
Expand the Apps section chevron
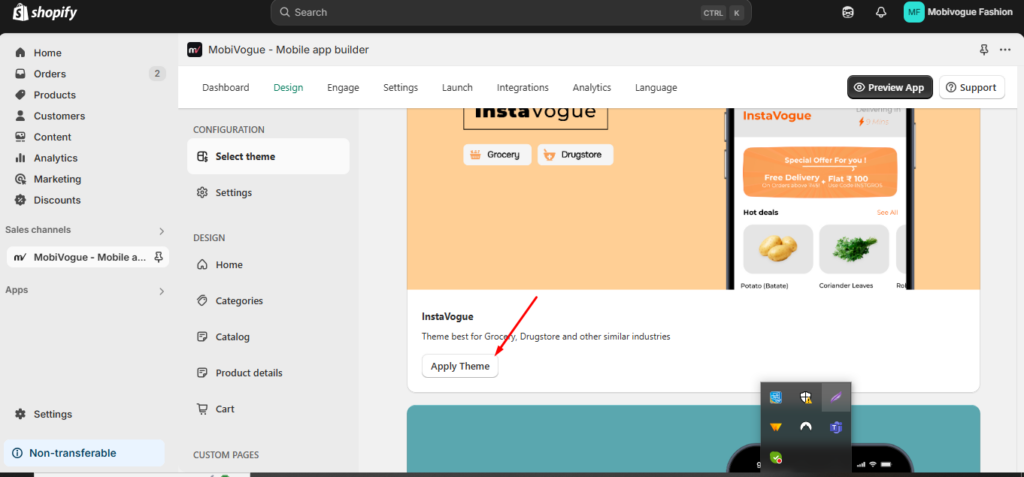162,291
